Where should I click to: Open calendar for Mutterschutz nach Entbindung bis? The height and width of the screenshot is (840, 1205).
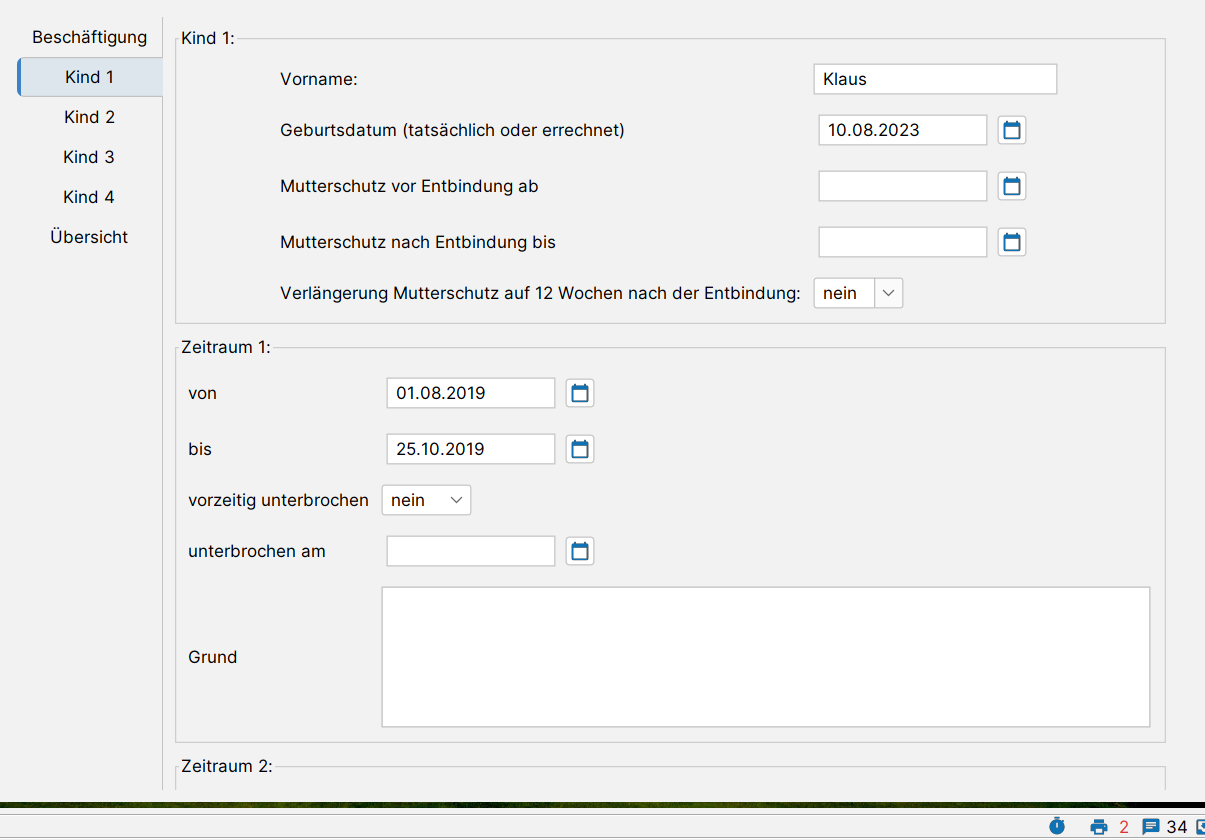(x=1012, y=242)
